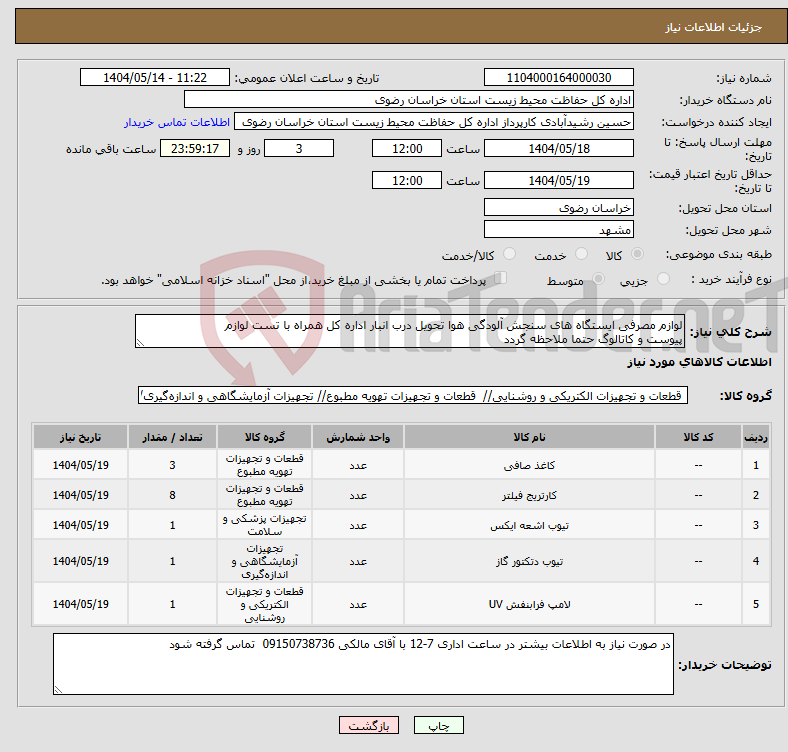Click the buyer organization name field

tap(409, 100)
